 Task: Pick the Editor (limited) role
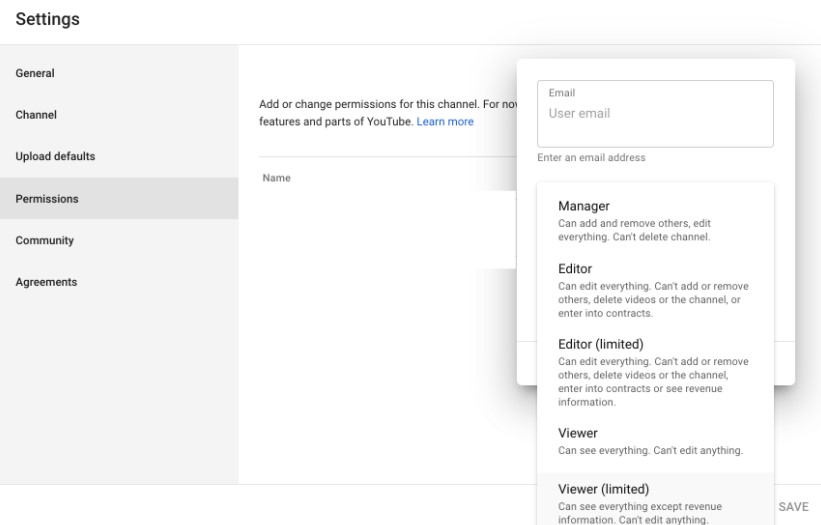tap(655, 372)
